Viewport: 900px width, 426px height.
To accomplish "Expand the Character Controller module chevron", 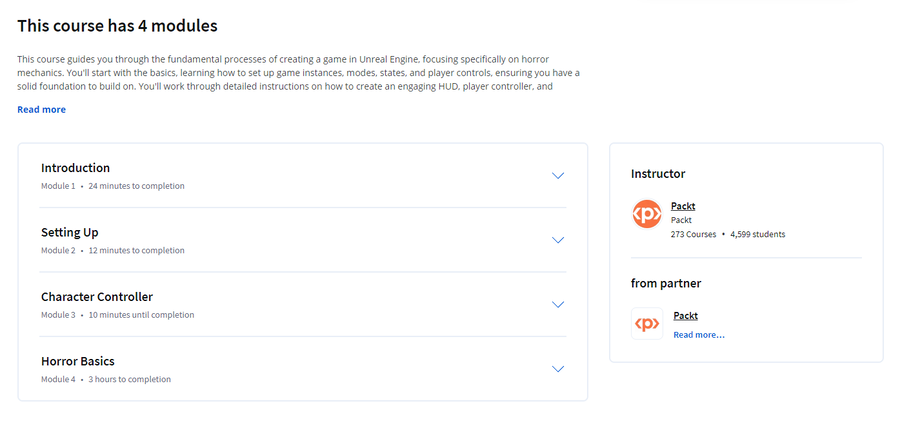I will click(x=557, y=304).
